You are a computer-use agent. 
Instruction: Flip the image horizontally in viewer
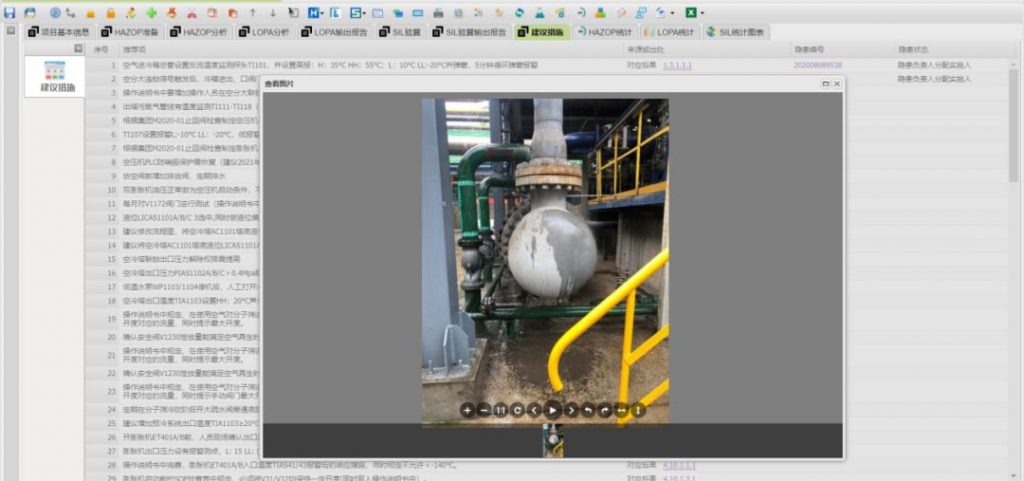pos(621,410)
